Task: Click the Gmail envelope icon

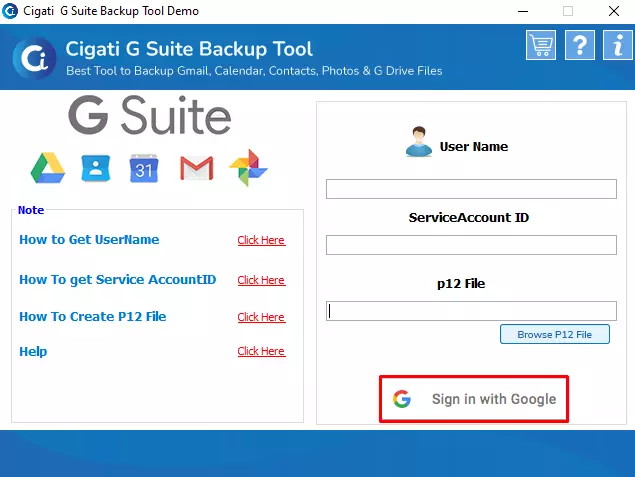Action: click(196, 168)
